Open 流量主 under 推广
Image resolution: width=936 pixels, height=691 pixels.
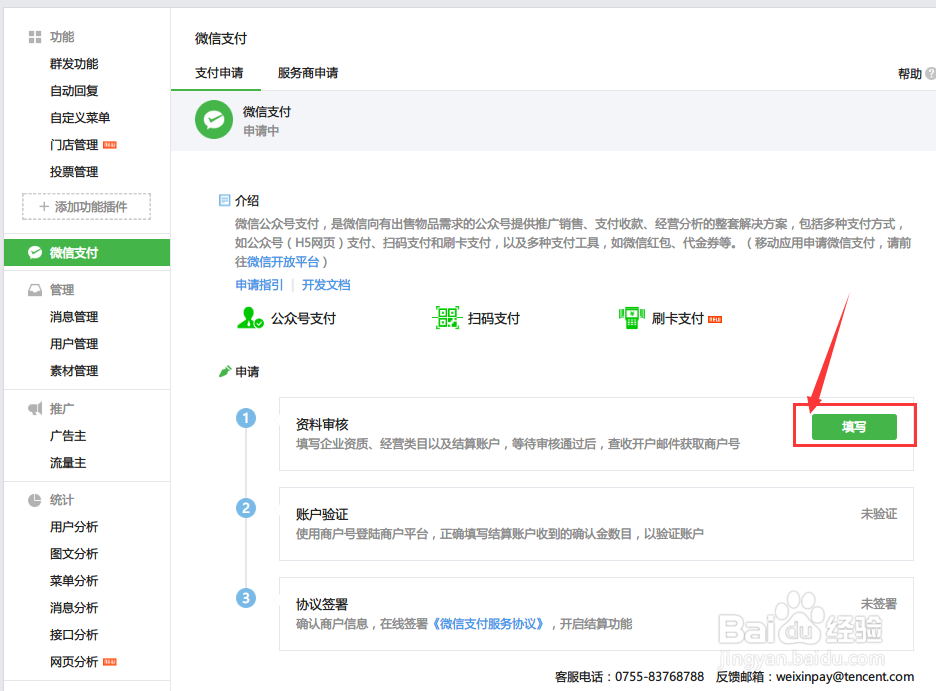(68, 462)
